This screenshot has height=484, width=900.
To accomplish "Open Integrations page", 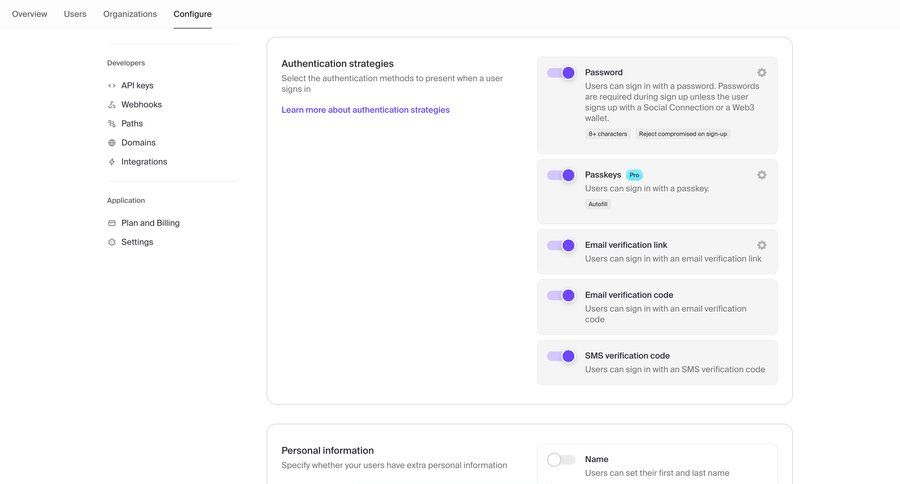I will (144, 162).
